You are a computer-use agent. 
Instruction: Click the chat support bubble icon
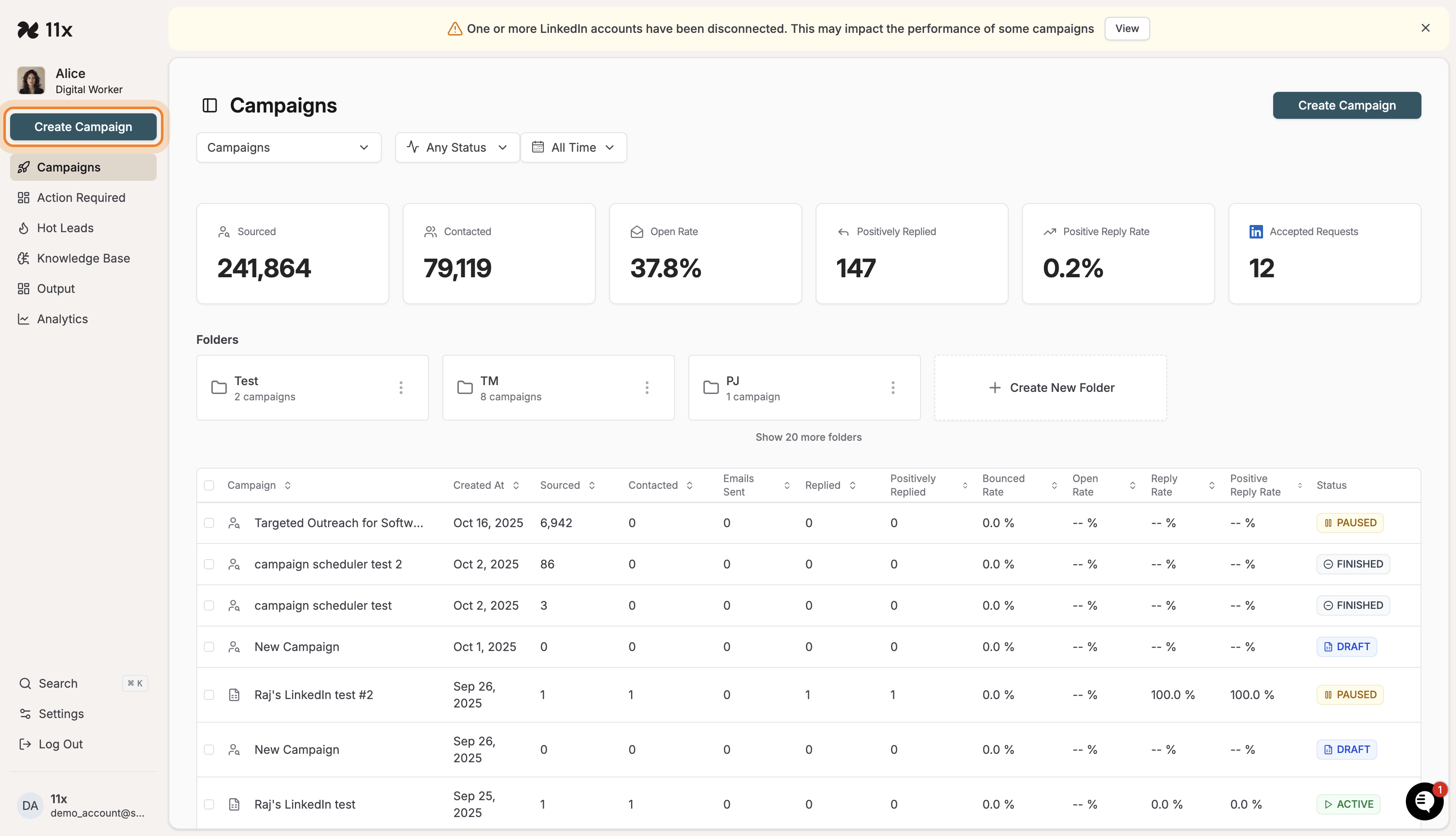click(1424, 801)
